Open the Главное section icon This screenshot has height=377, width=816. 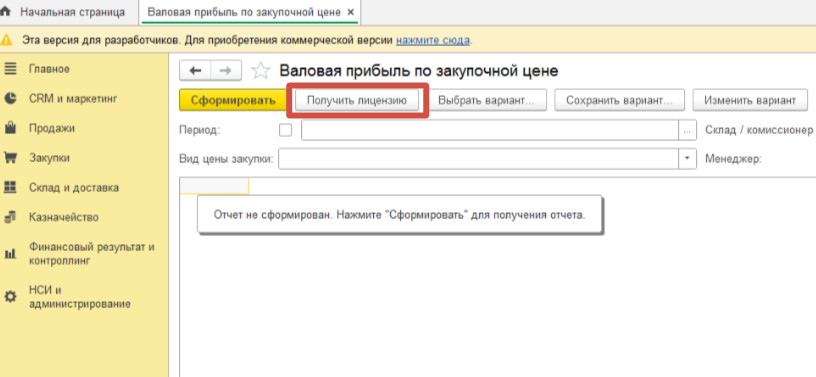(x=10, y=69)
